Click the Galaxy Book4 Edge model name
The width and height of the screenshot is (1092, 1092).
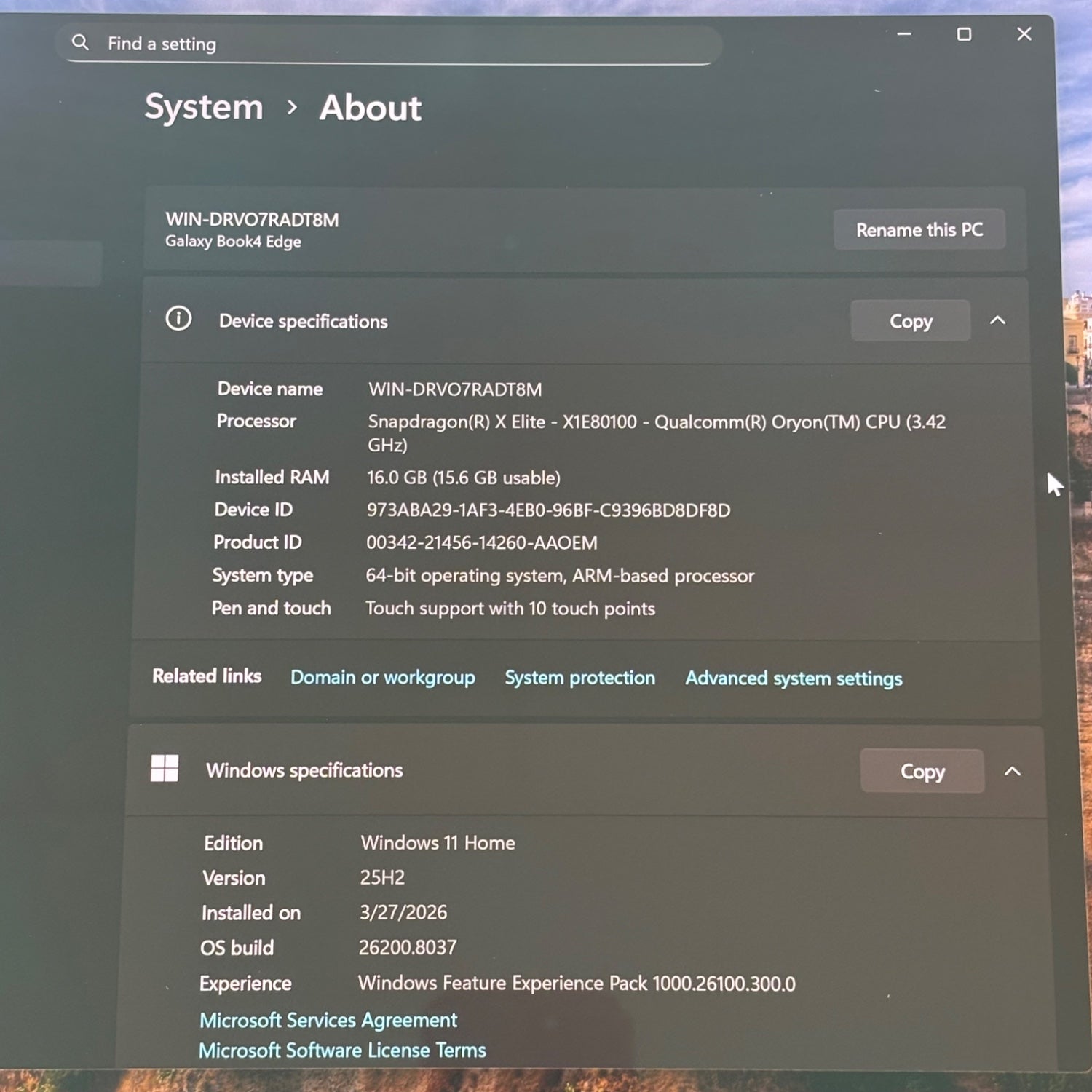coord(233,242)
